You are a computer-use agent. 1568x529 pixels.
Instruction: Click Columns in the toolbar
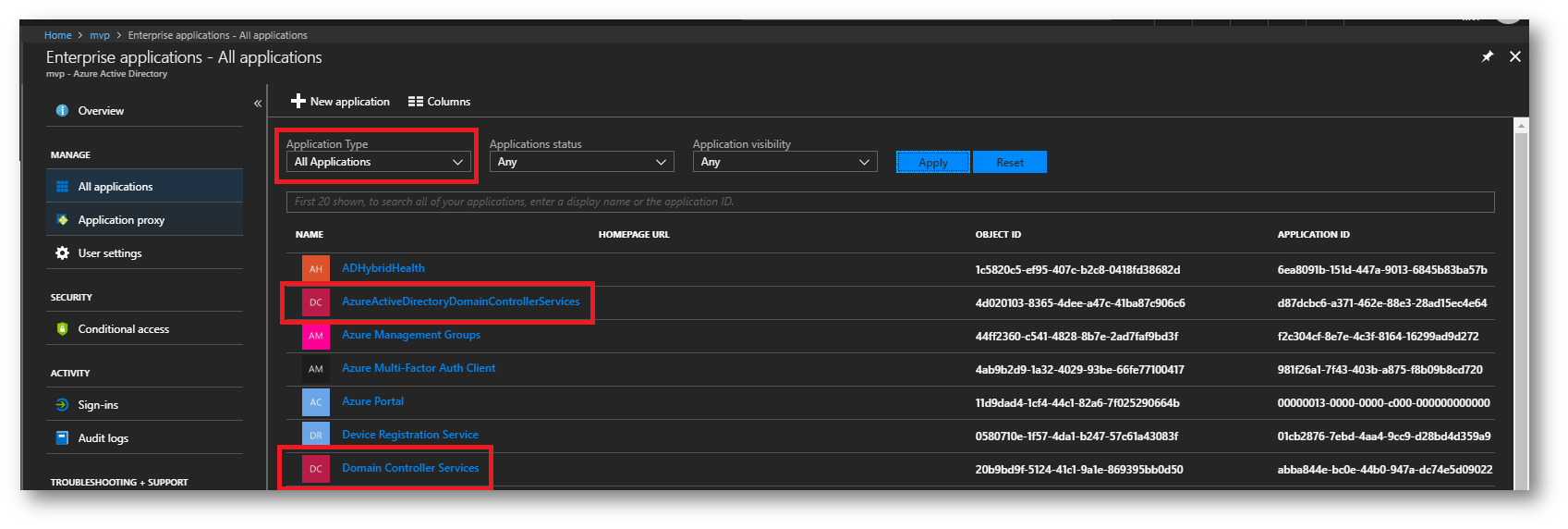coord(439,102)
